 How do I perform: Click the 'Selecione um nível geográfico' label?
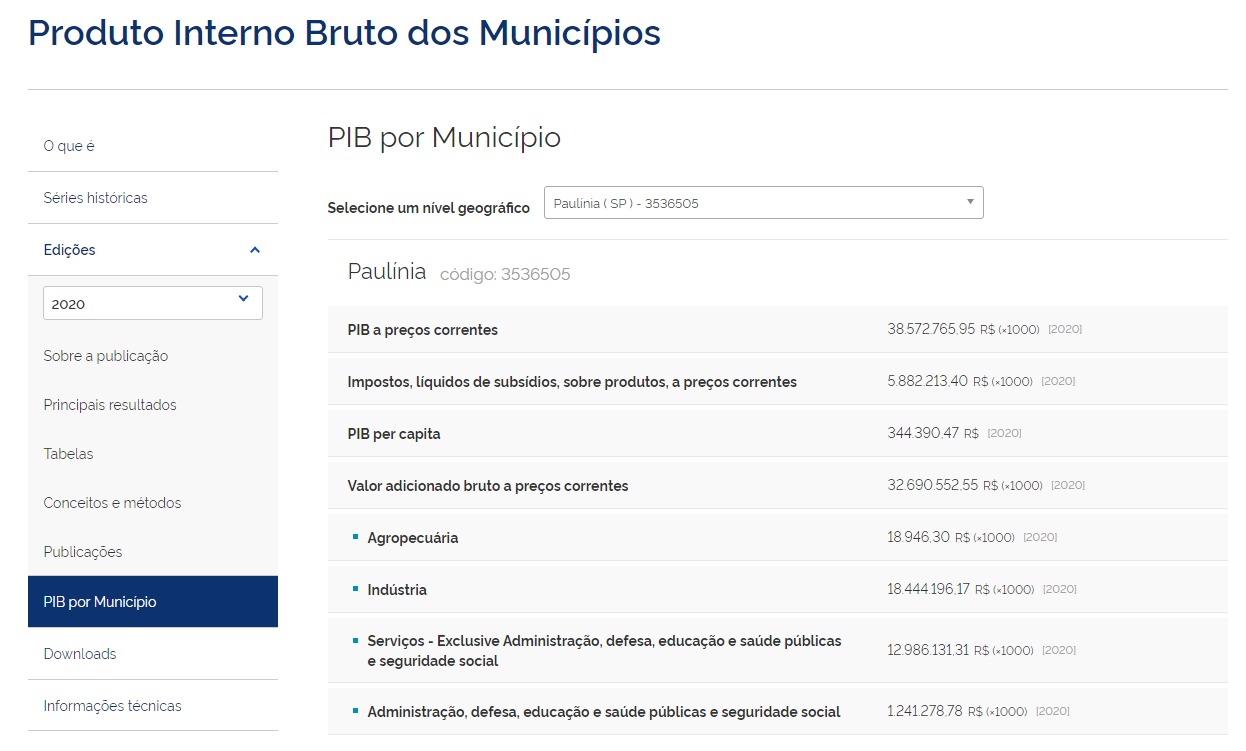[429, 208]
